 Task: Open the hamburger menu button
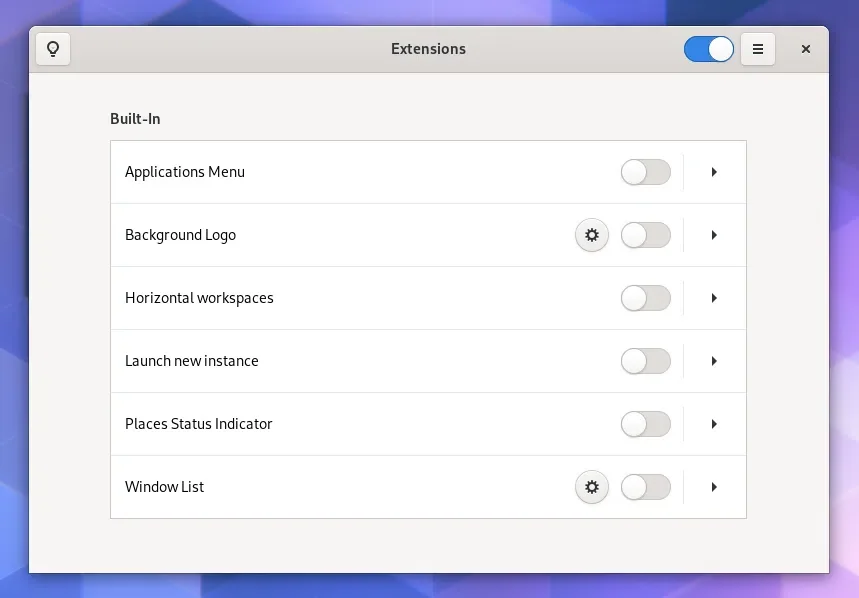758,49
